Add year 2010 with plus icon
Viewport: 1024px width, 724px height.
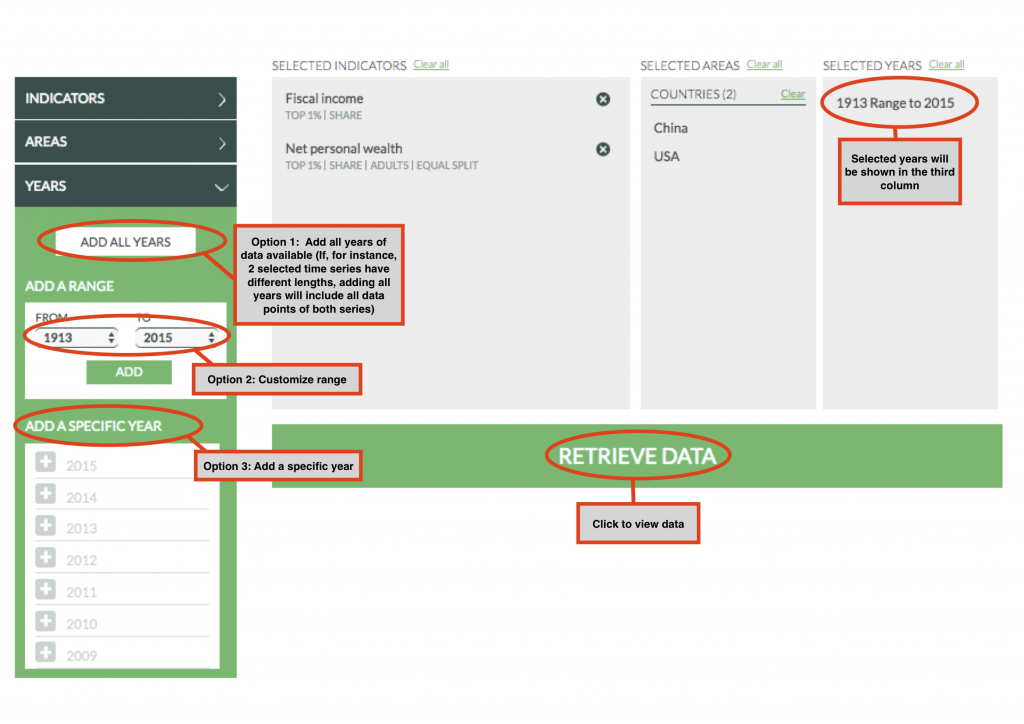(x=46, y=621)
